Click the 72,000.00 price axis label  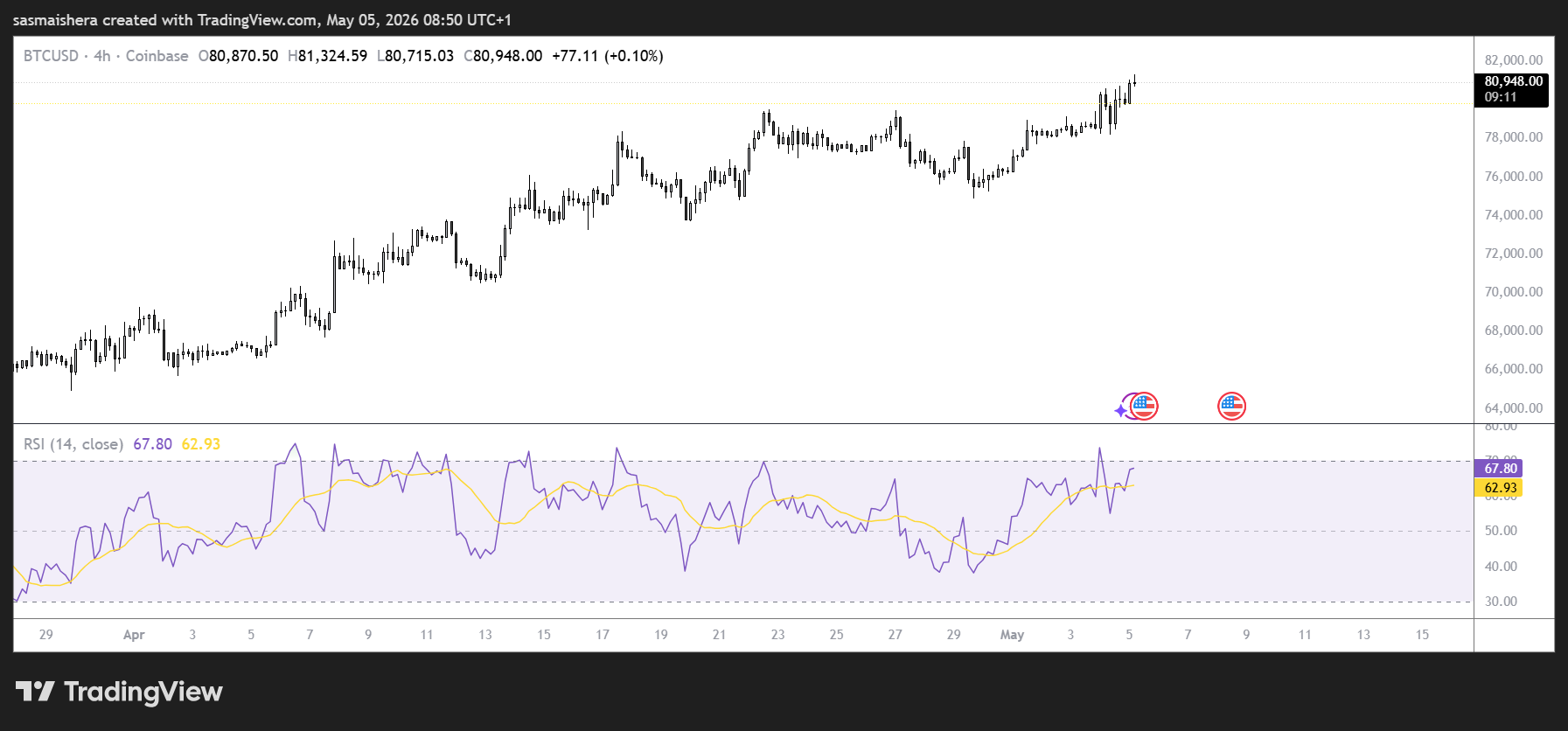point(1514,254)
